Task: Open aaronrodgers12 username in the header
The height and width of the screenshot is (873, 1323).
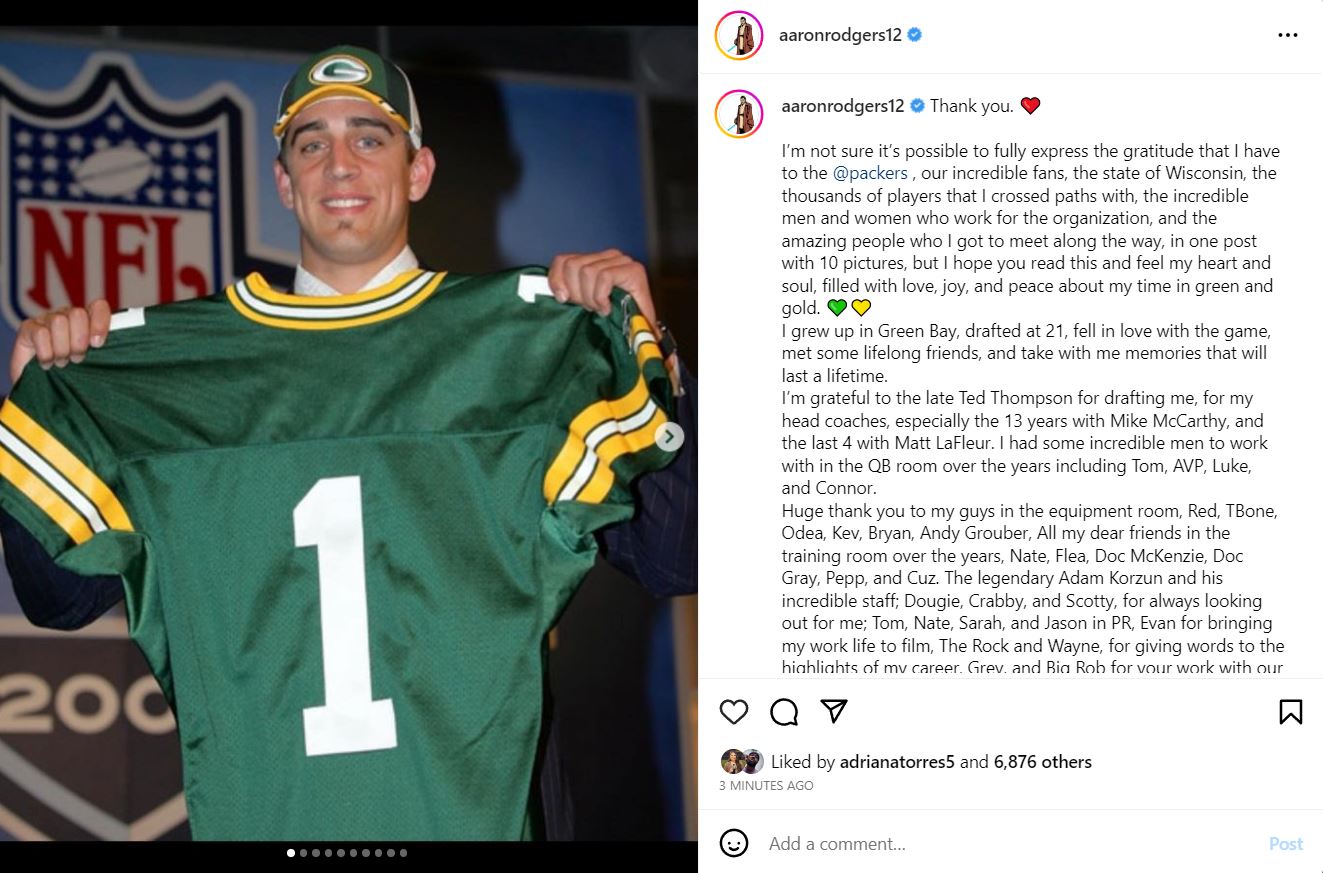Action: (840, 35)
